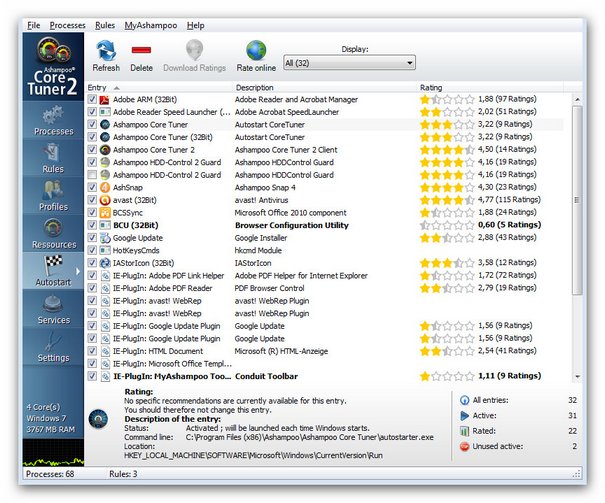Enable the unchecked Ashampoo HDD-Control 2 Guard entry
Viewport: 605px width, 503px height.
click(92, 175)
